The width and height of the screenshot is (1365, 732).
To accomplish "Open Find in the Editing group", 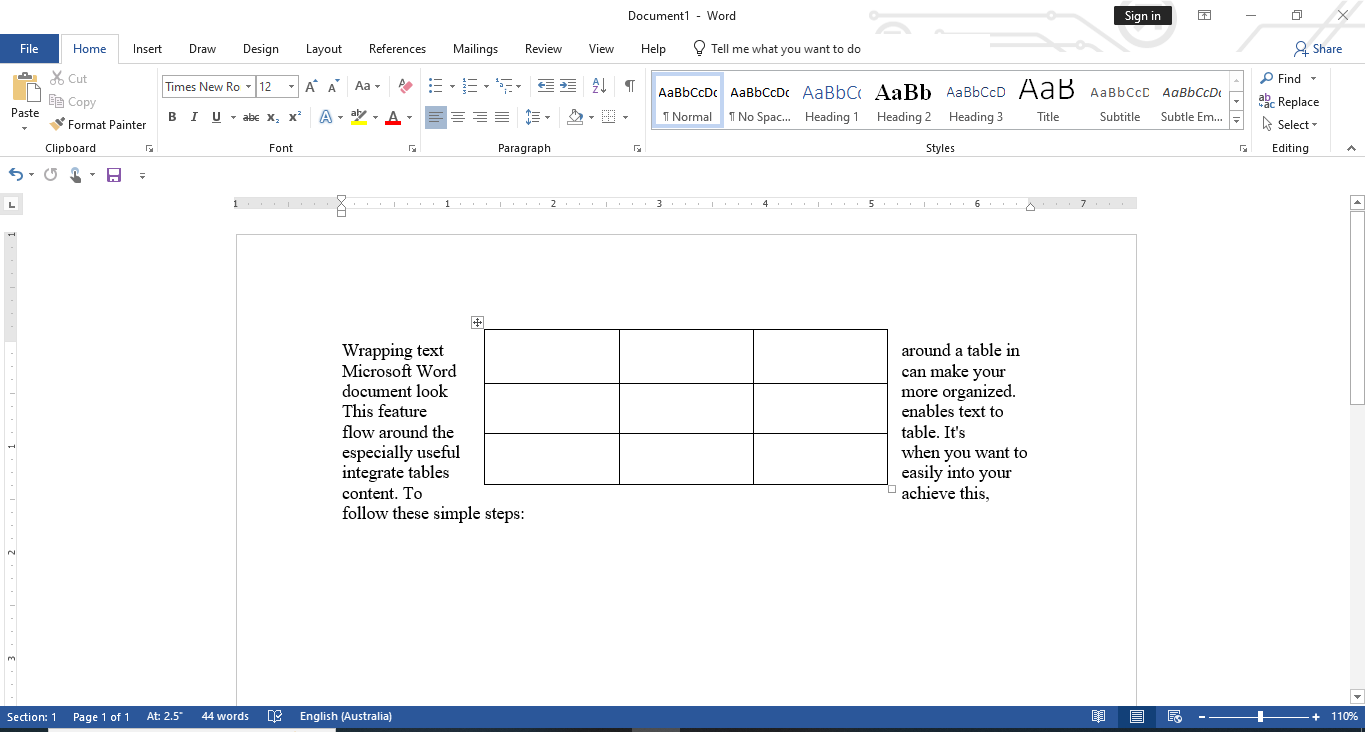I will (1283, 78).
